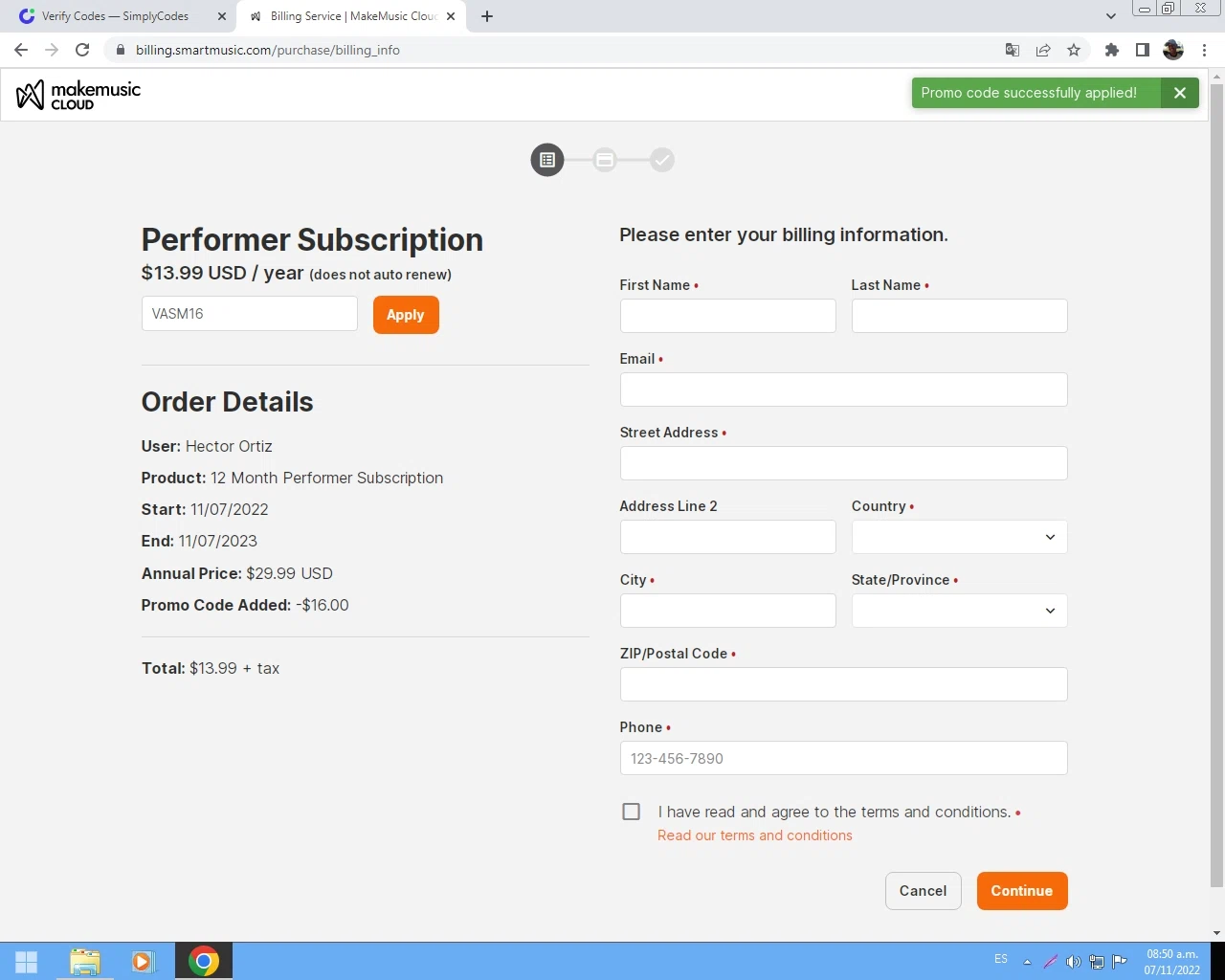1225x980 pixels.
Task: Click the Phone number field
Action: pyautogui.click(x=844, y=758)
